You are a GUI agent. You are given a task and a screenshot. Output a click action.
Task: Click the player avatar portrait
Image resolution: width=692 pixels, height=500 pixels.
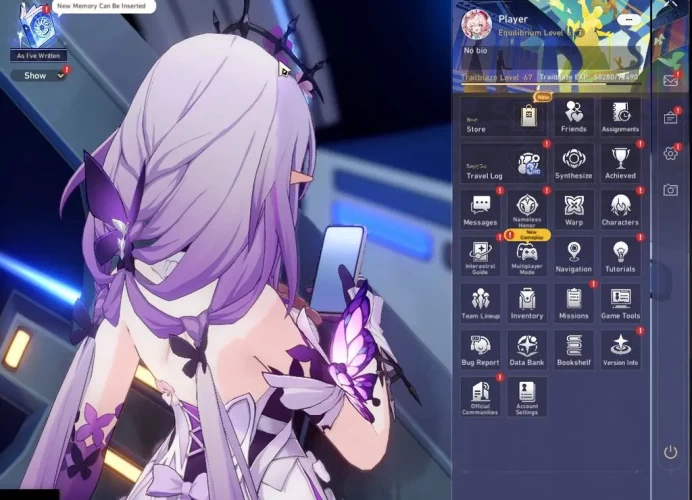[477, 24]
